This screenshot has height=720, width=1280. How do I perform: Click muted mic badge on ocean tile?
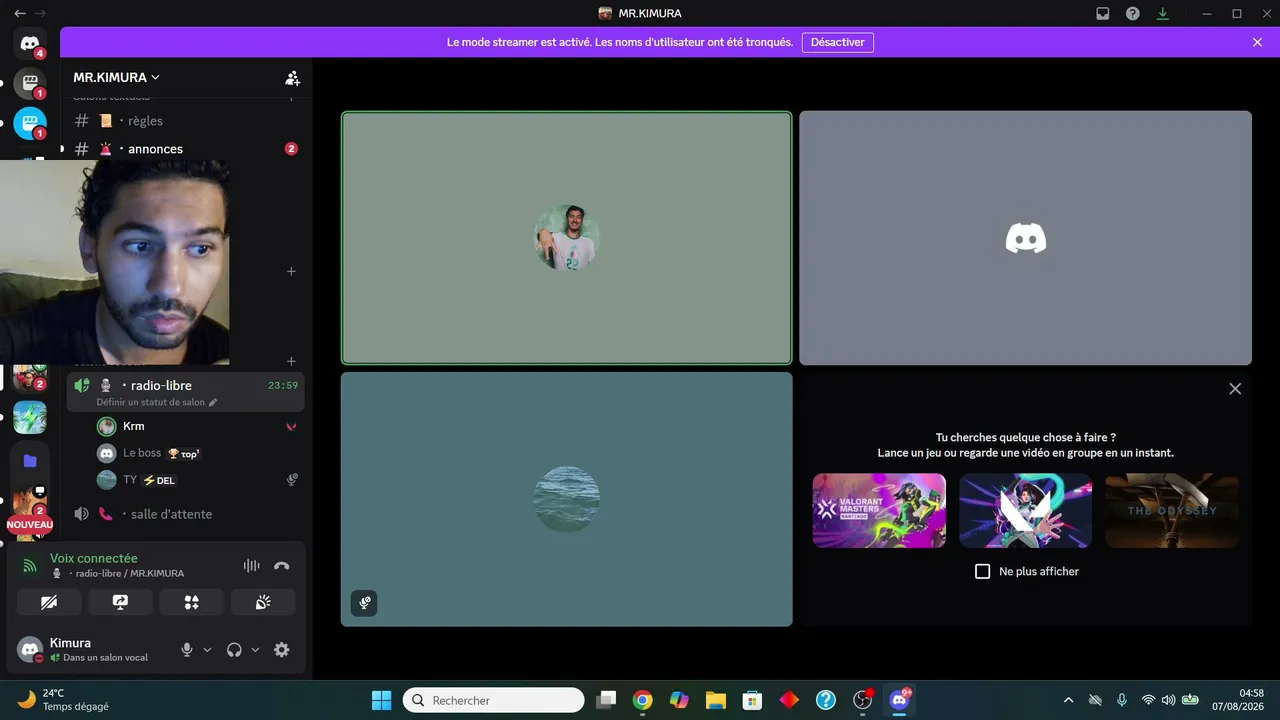coord(364,603)
